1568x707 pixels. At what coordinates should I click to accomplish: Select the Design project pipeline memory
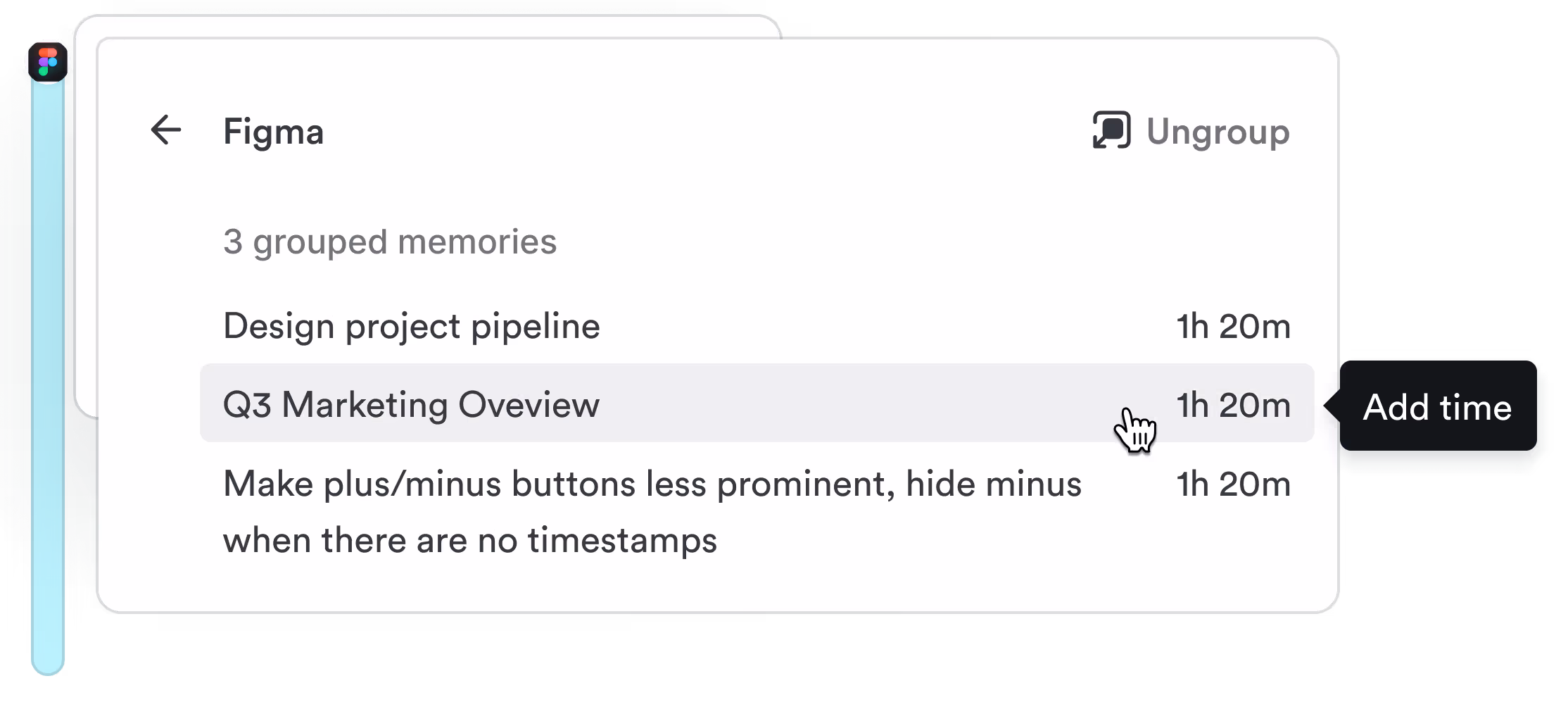(x=411, y=326)
